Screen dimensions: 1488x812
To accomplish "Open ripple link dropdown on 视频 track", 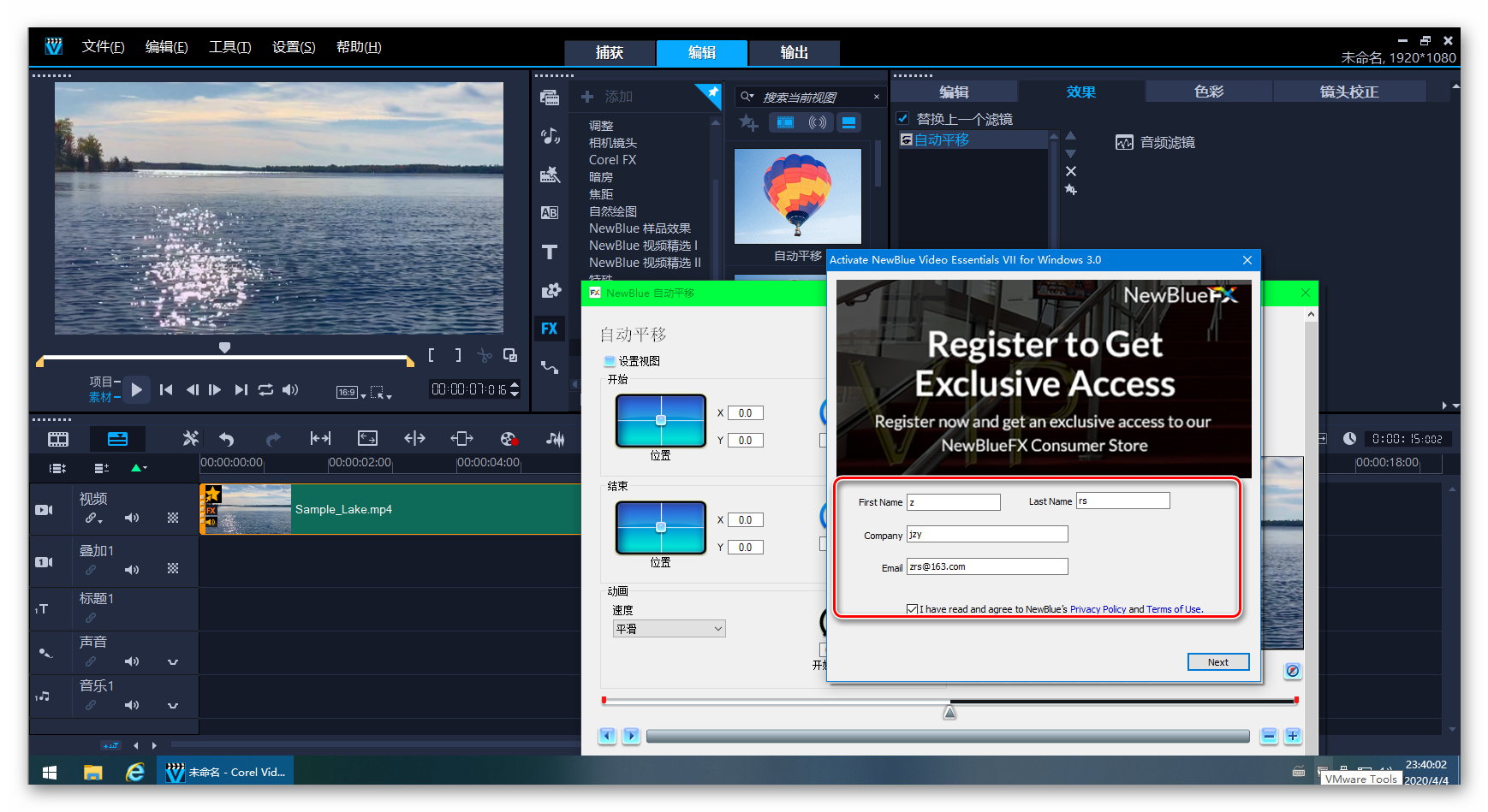I will 93,519.
